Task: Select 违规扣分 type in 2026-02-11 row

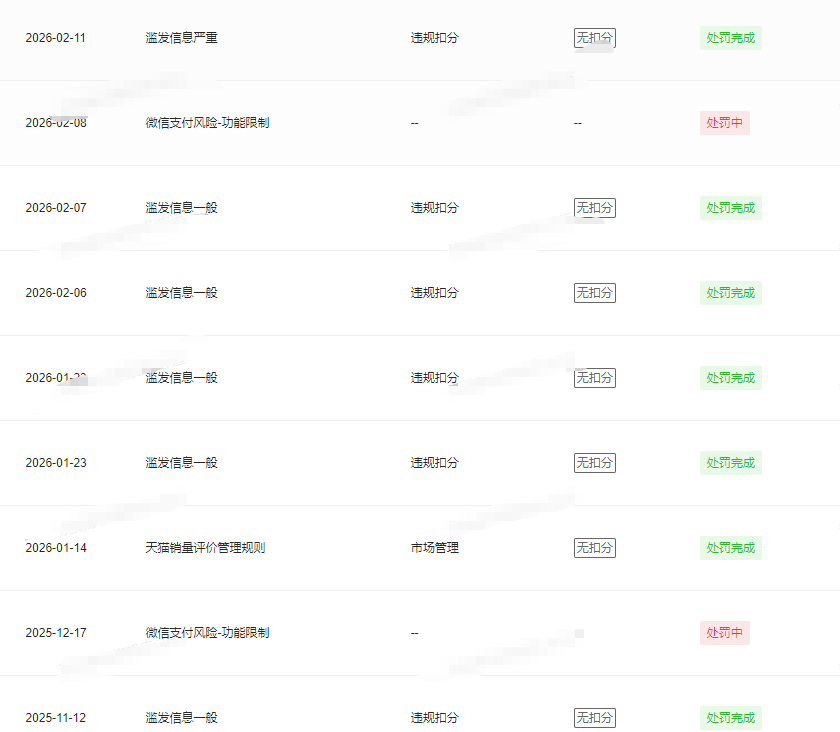Action: click(435, 38)
